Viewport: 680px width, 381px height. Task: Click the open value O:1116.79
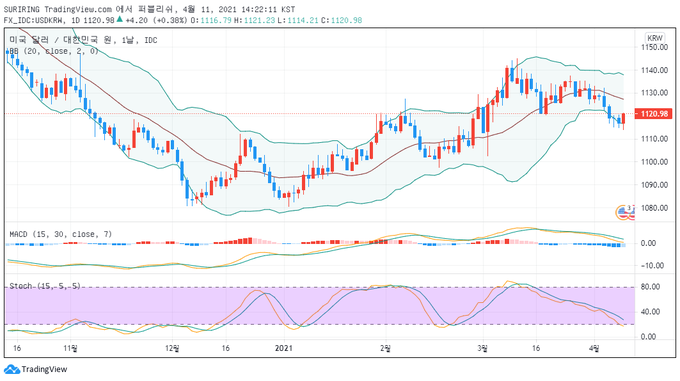(211, 20)
